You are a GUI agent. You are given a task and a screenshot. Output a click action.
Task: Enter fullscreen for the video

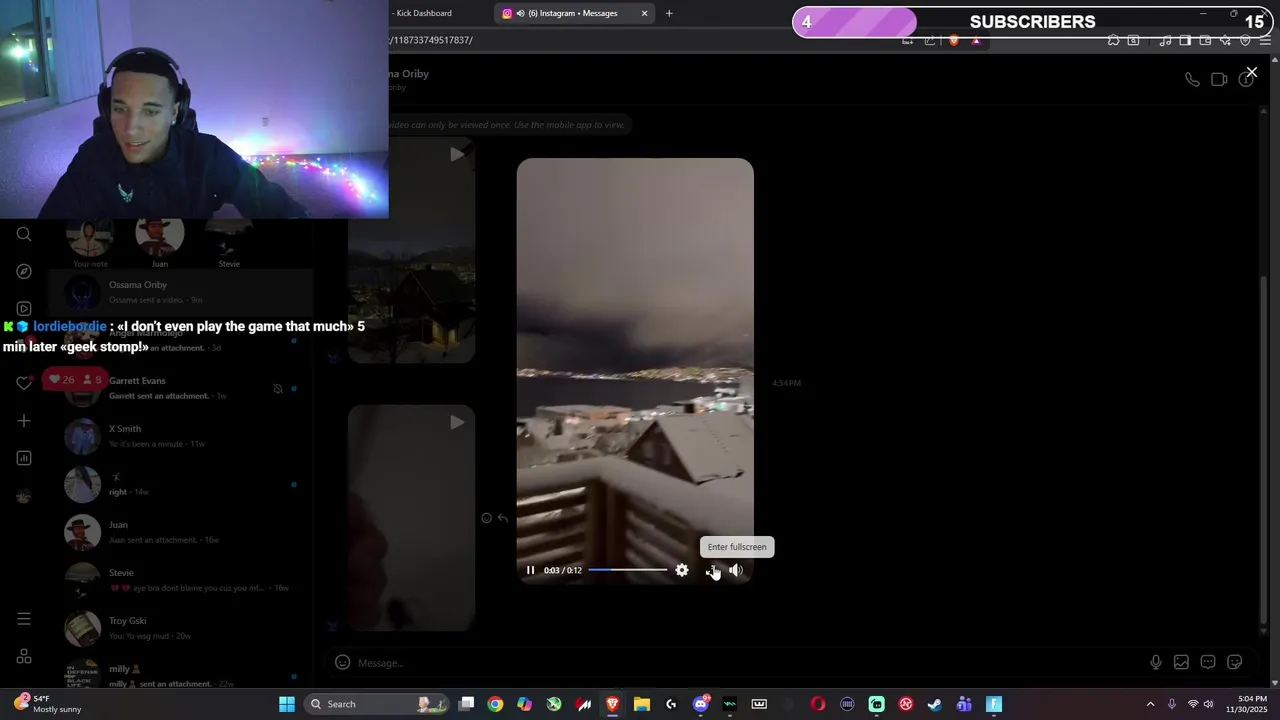coord(711,570)
